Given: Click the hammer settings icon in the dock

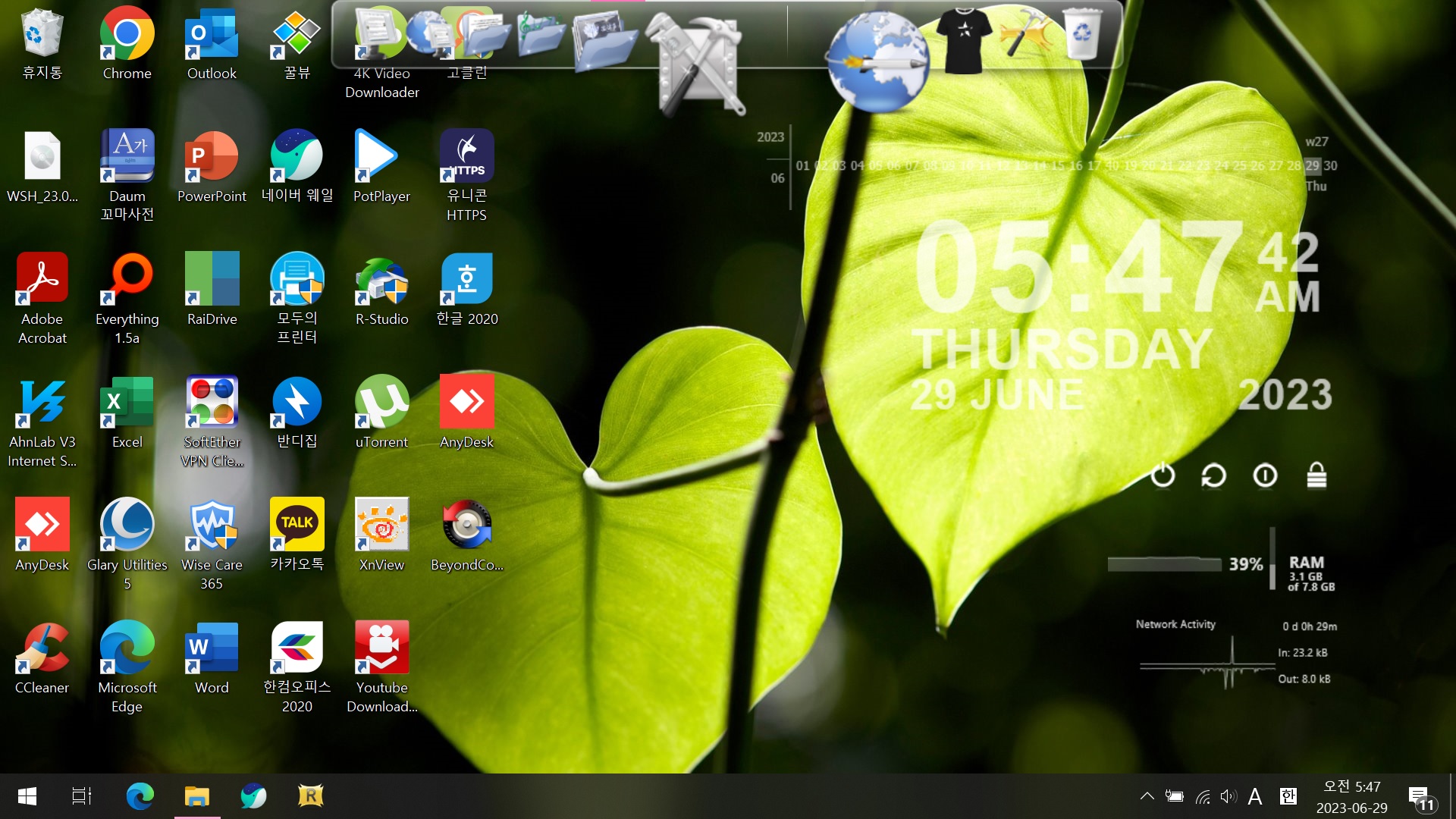Looking at the screenshot, I should coord(1025,32).
